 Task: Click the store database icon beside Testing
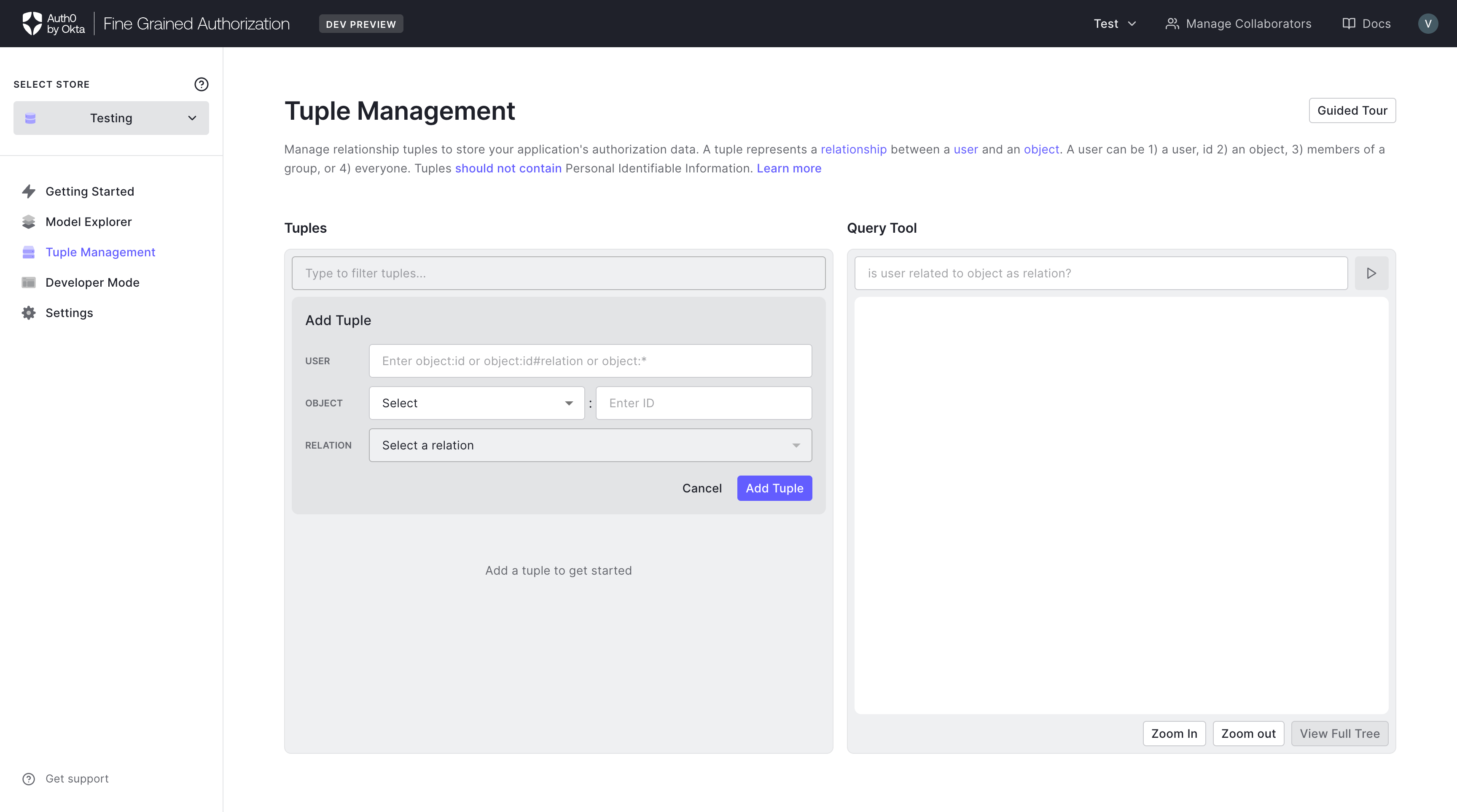click(x=30, y=118)
